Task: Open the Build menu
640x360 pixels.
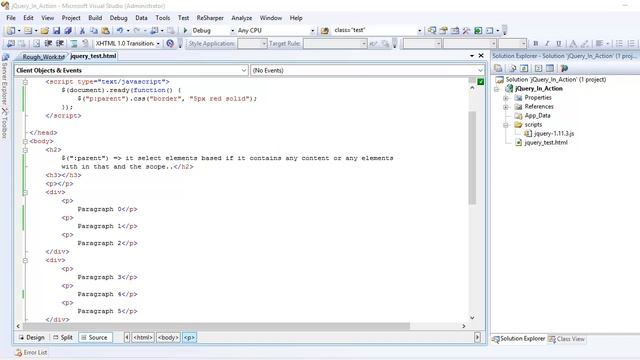Action: coord(95,18)
